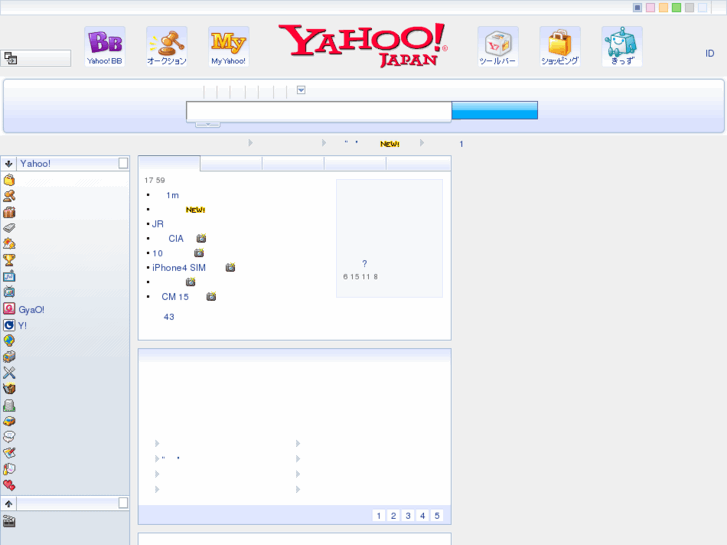Open the Yahoo! link in sidebar header
The height and width of the screenshot is (545, 727).
[35, 163]
